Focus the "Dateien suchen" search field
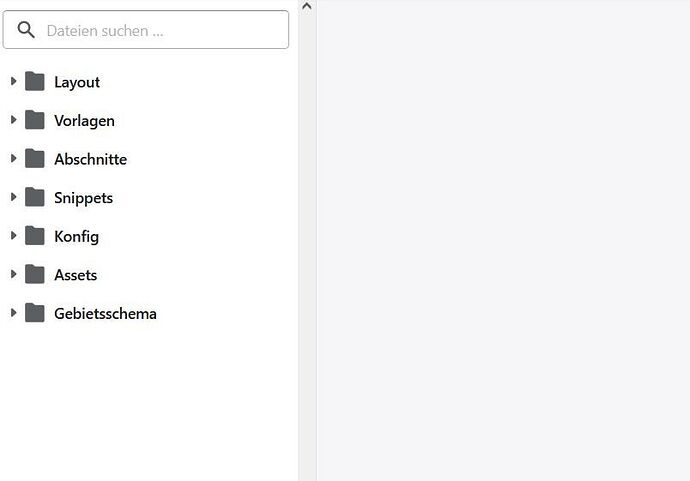The height and width of the screenshot is (481, 690). coord(160,31)
